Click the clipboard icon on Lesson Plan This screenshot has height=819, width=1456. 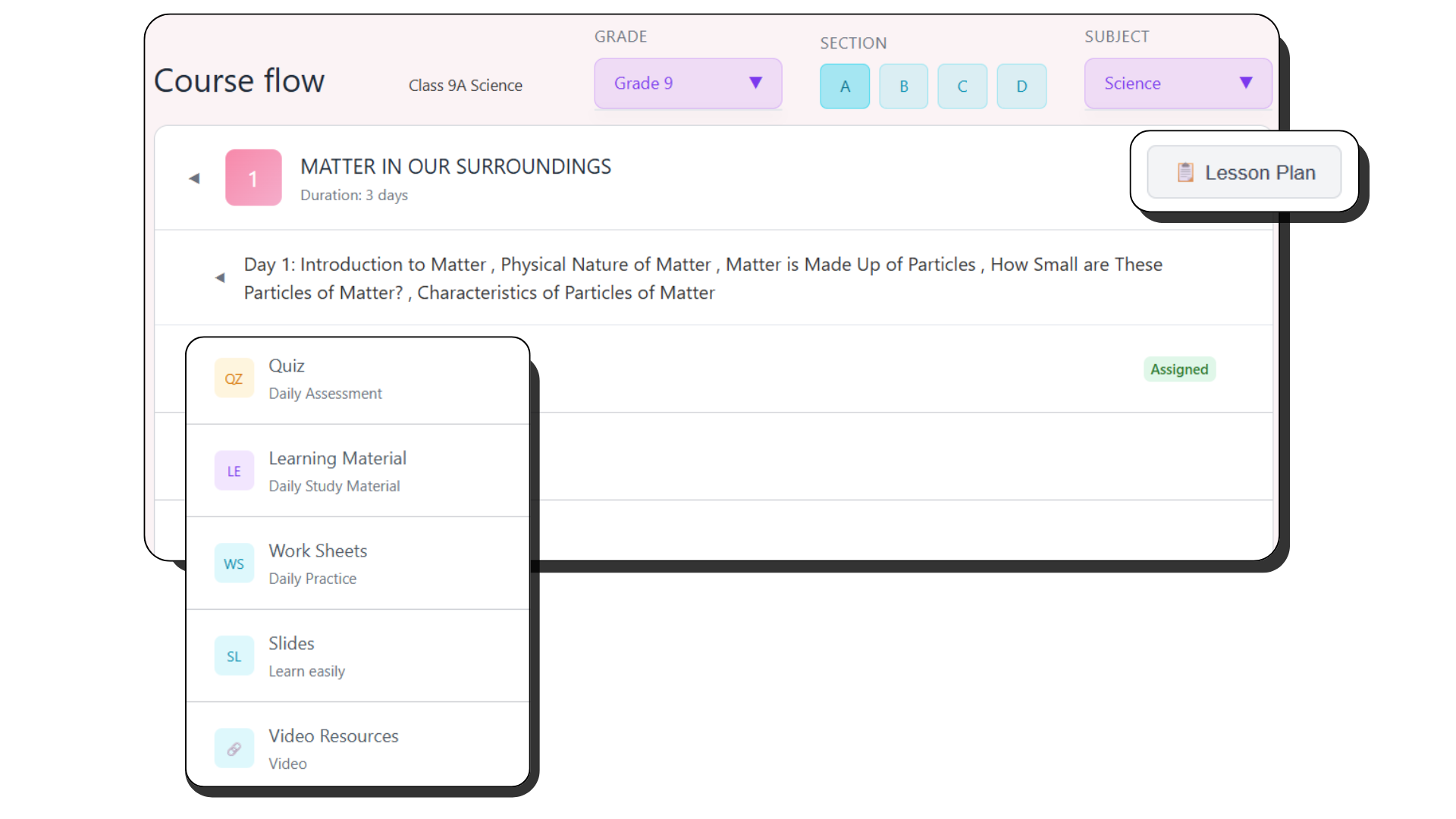pos(1184,172)
